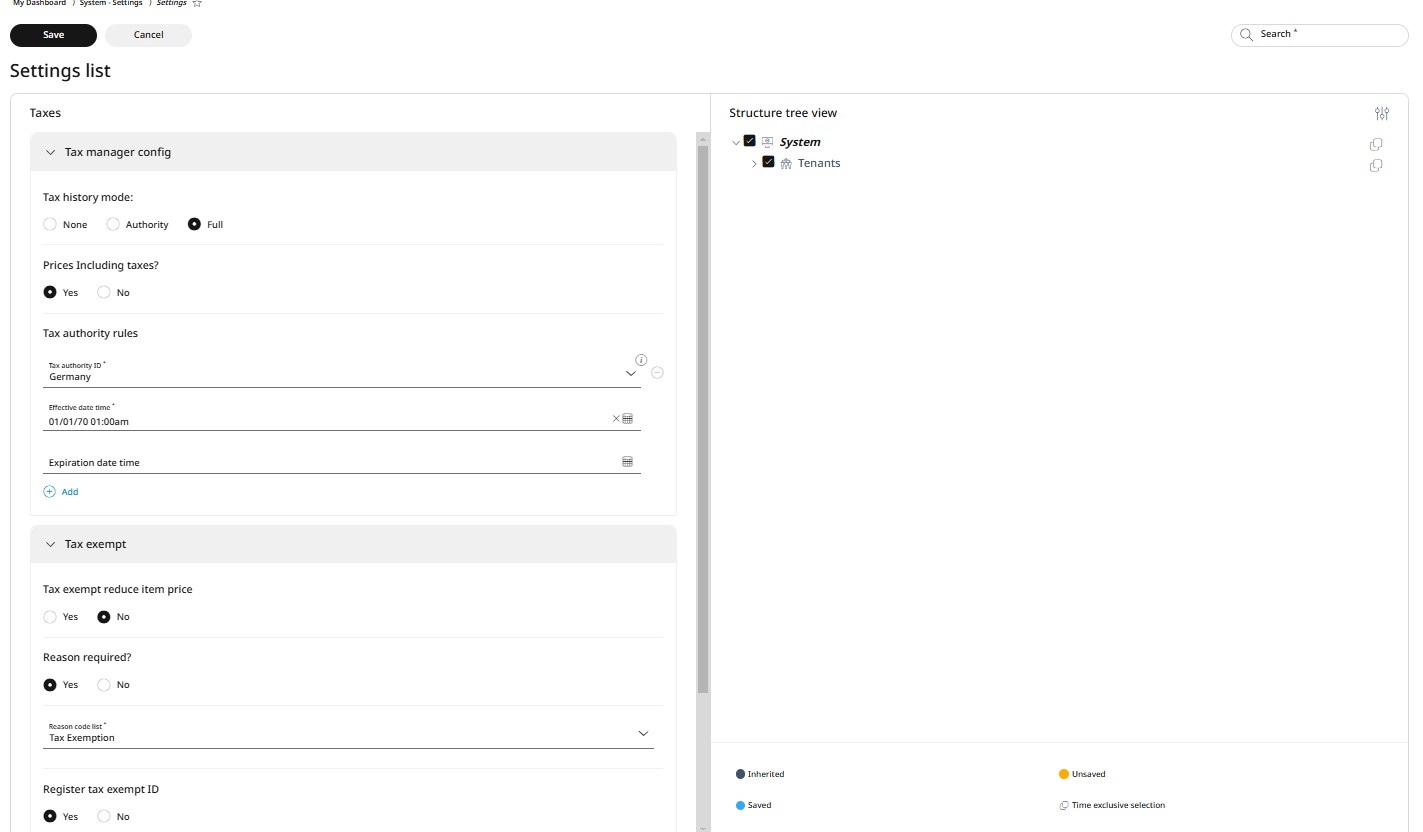This screenshot has height=832, width=1423.
Task: Click the Effective date time field
Action: (344, 416)
